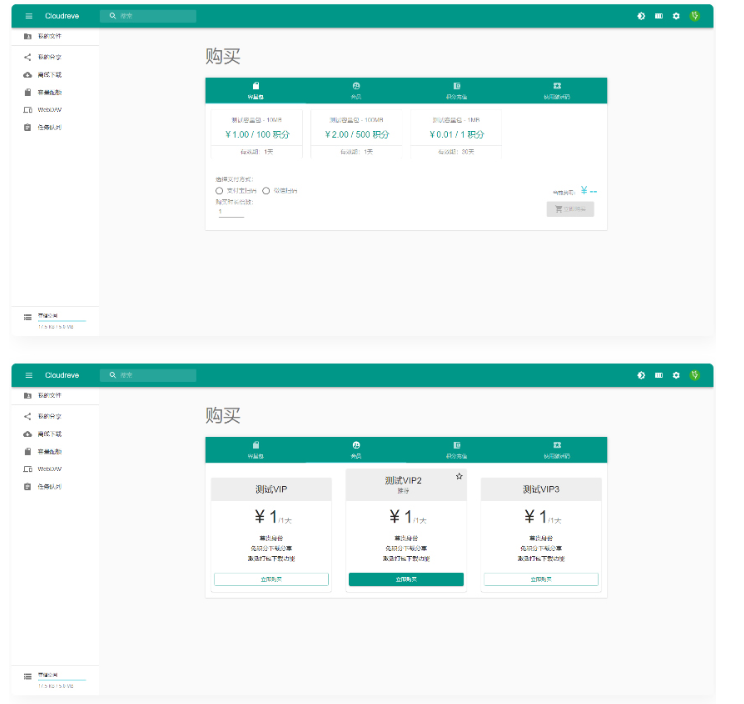Viewport: 744px width, 704px height.
Task: Choose the ¥1.00 / 100 积分 storage pack
Action: coord(257,135)
